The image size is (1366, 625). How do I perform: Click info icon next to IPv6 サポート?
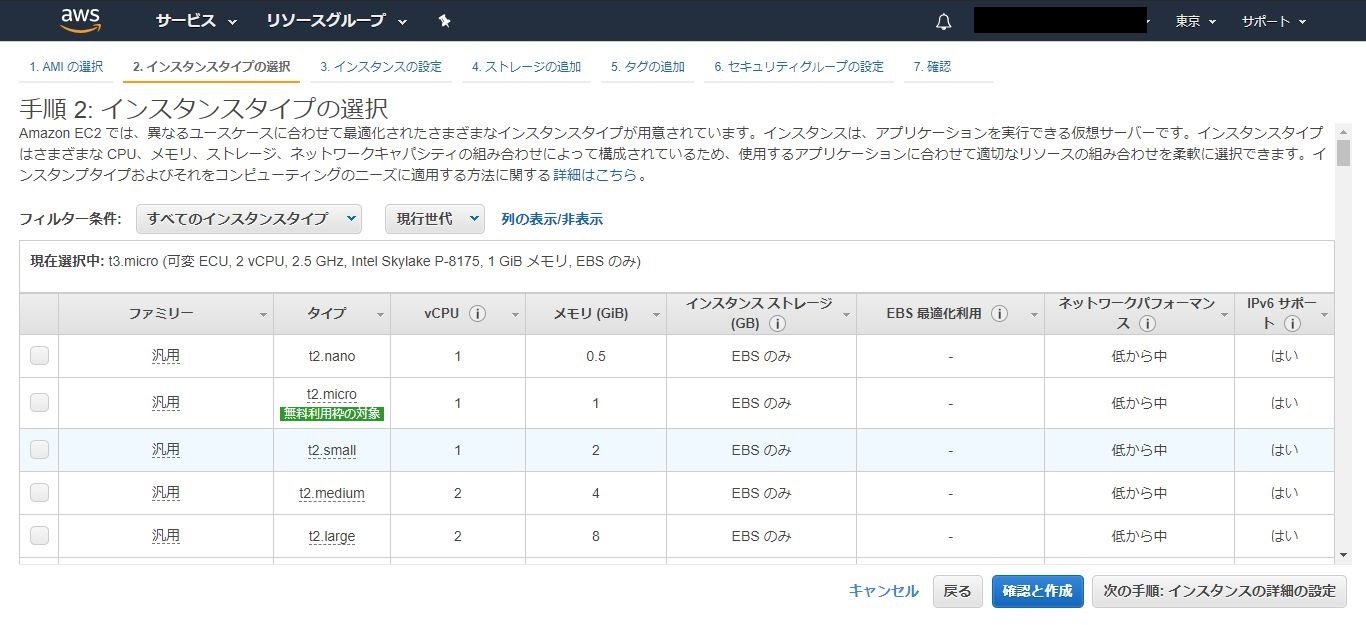point(1292,324)
